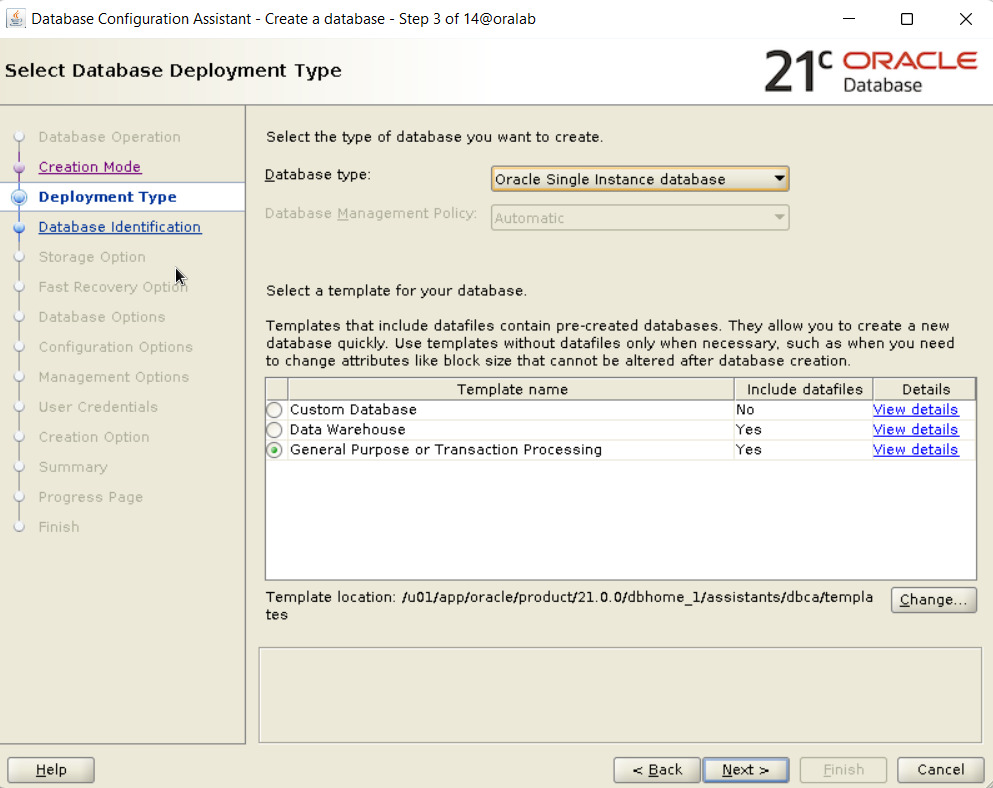Click the Finish step indicator in sidebar
This screenshot has width=993, height=788.
point(19,527)
